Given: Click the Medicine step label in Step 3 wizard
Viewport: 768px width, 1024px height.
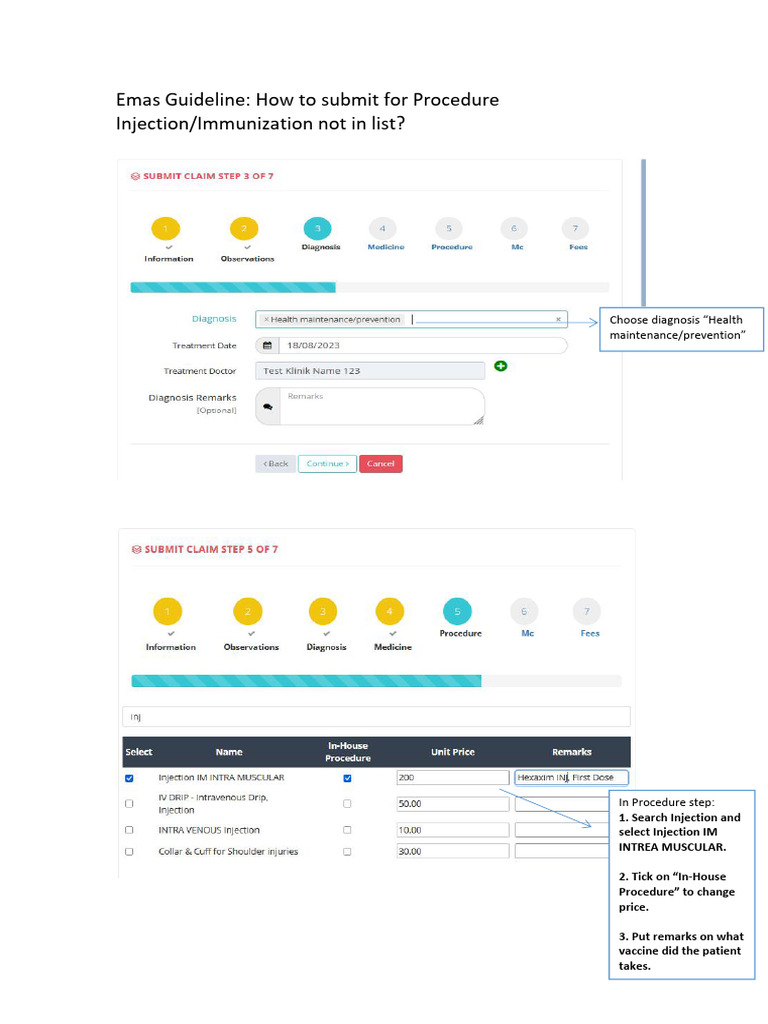Looking at the screenshot, I should pos(386,247).
